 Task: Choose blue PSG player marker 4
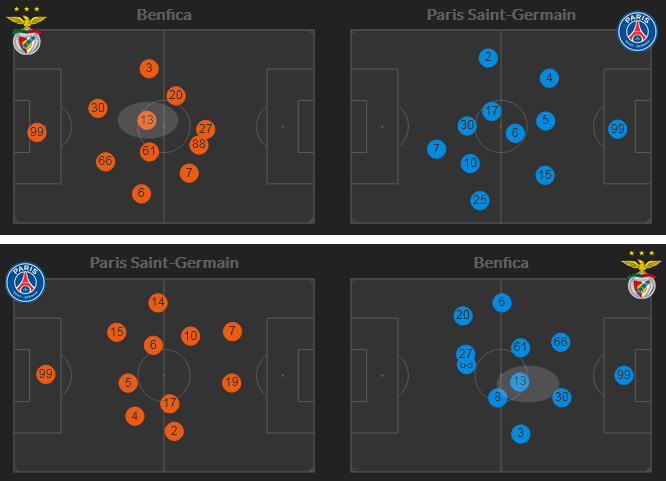coord(549,78)
